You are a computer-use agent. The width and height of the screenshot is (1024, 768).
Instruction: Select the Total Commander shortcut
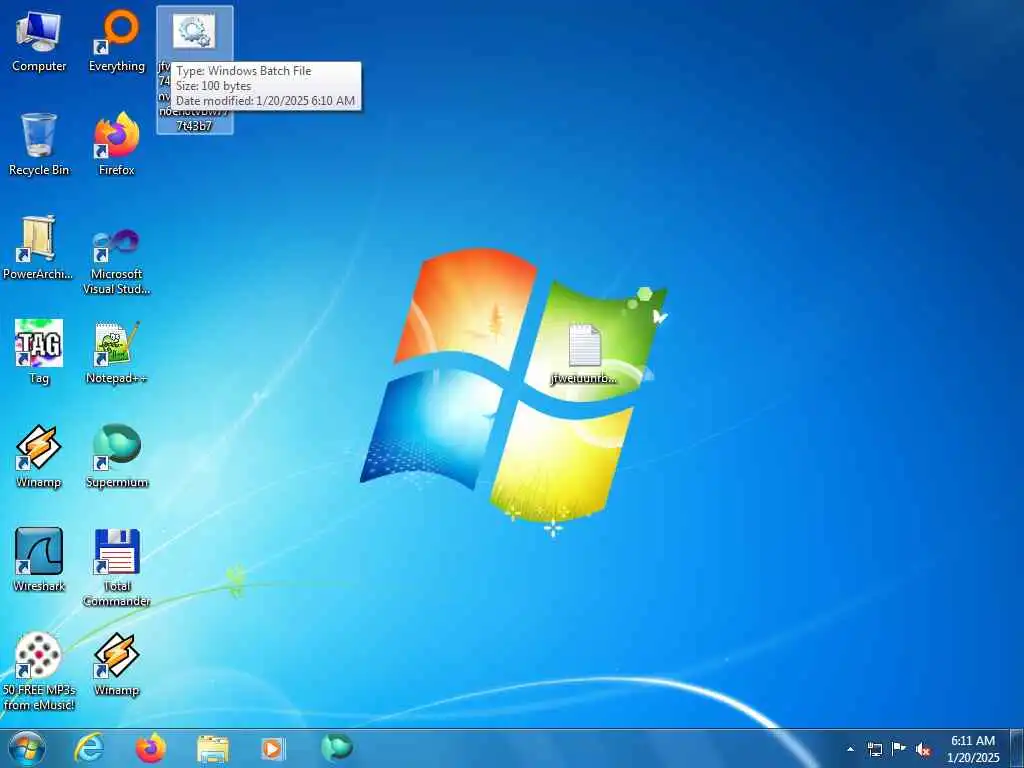point(117,568)
